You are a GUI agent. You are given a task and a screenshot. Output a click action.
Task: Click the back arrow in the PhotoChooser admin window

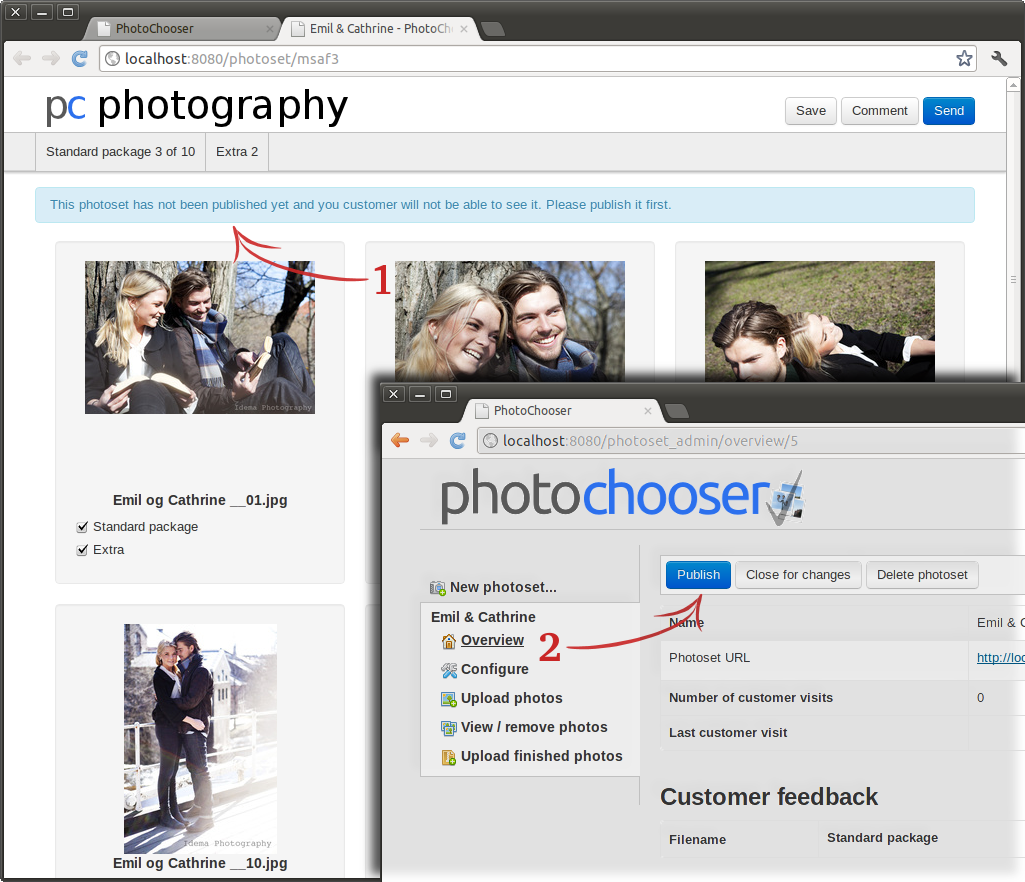tap(400, 440)
